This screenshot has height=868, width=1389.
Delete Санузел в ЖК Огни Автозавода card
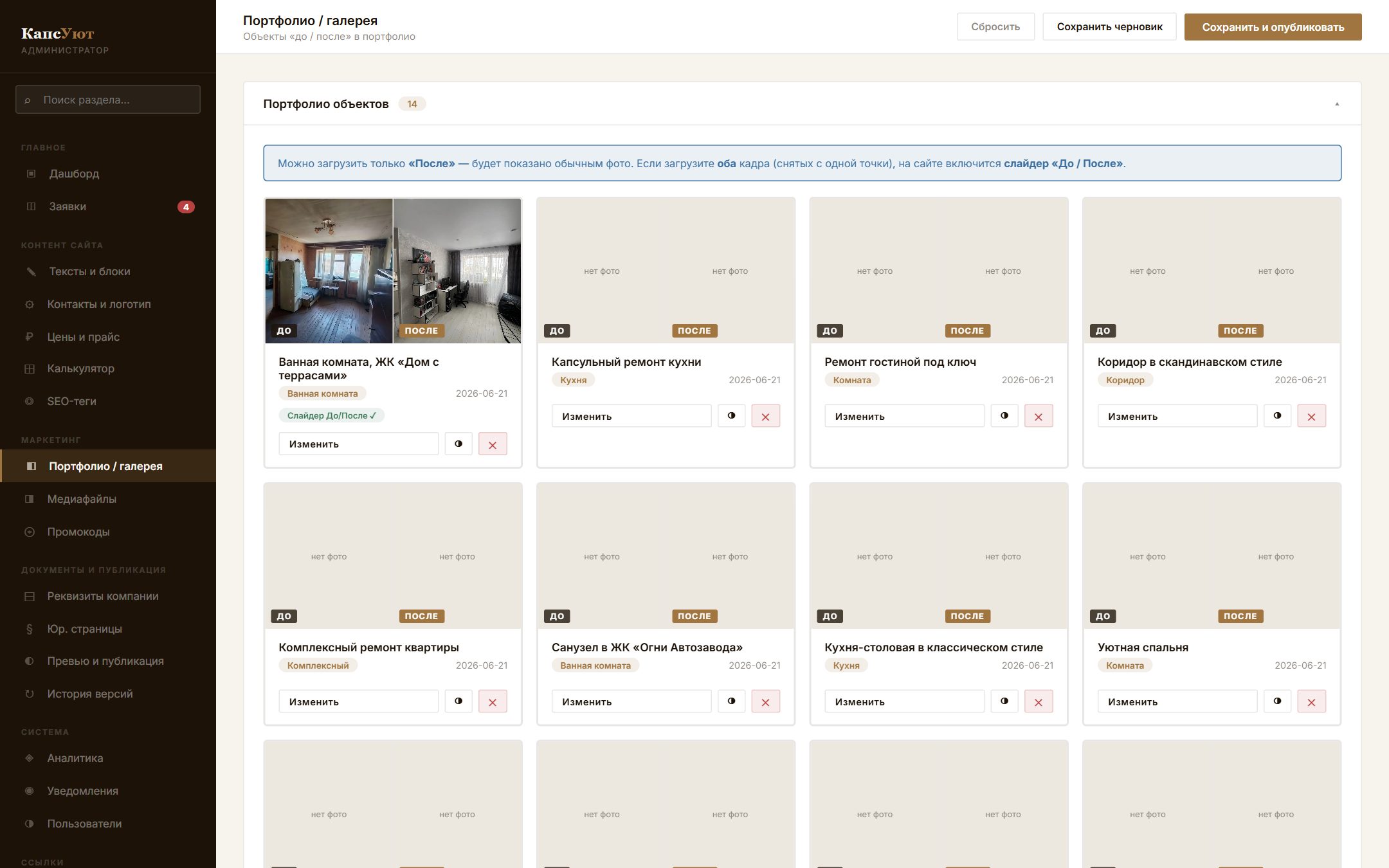[765, 701]
